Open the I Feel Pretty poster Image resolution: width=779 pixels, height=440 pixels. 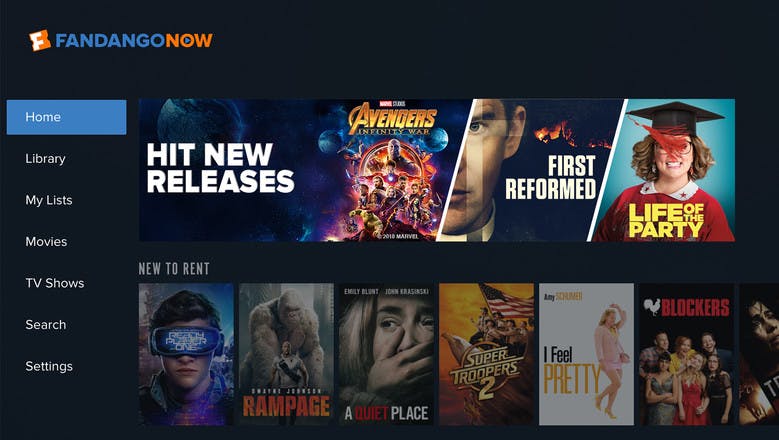[x=586, y=354]
